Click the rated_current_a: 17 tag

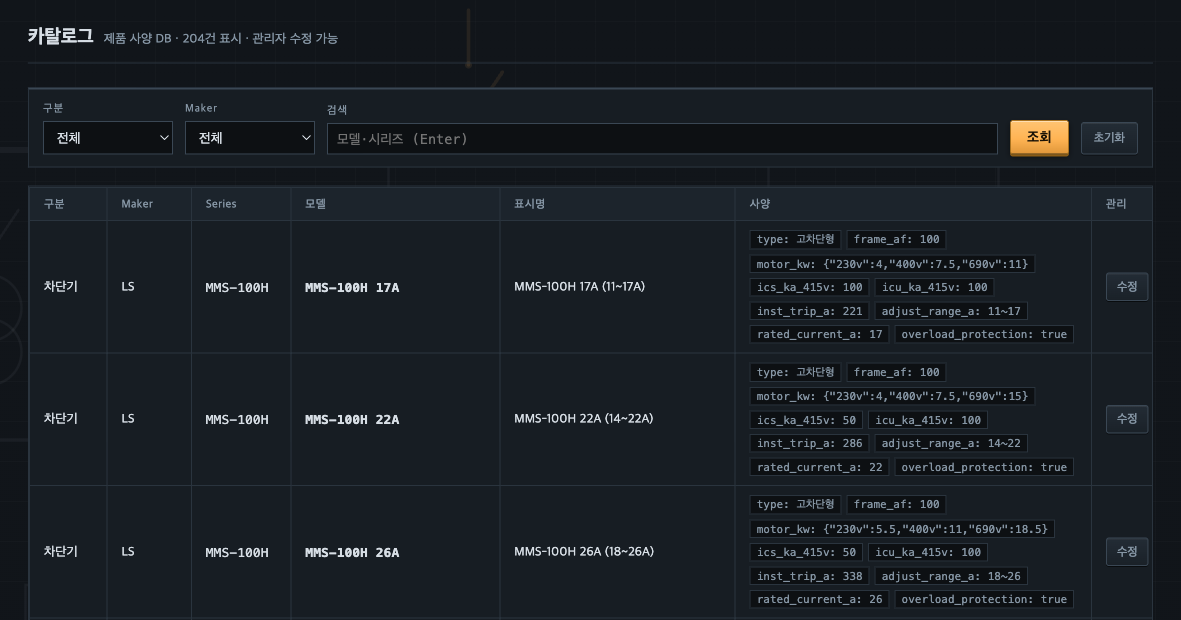(819, 334)
